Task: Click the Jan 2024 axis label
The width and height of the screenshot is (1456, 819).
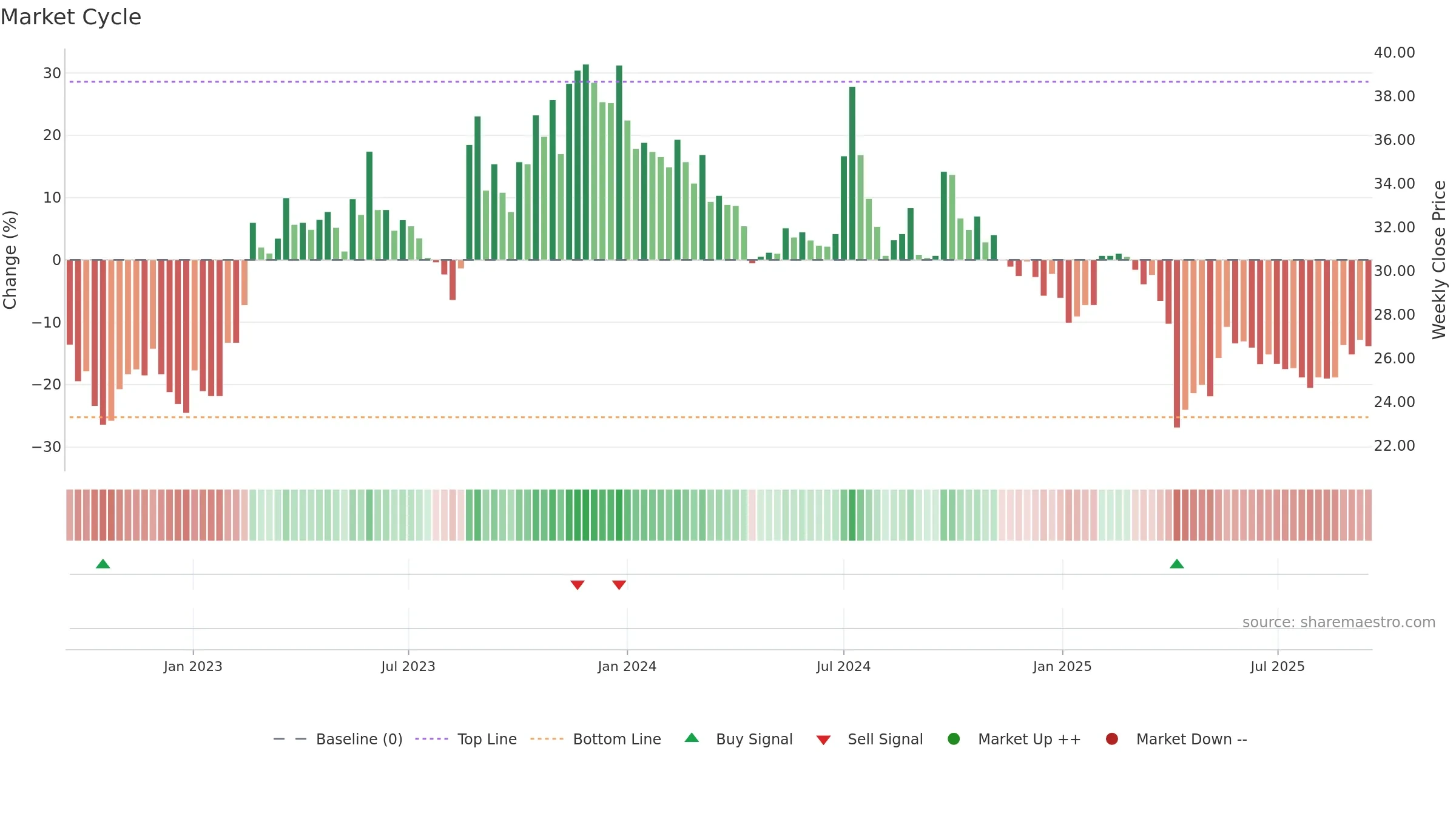Action: click(627, 667)
